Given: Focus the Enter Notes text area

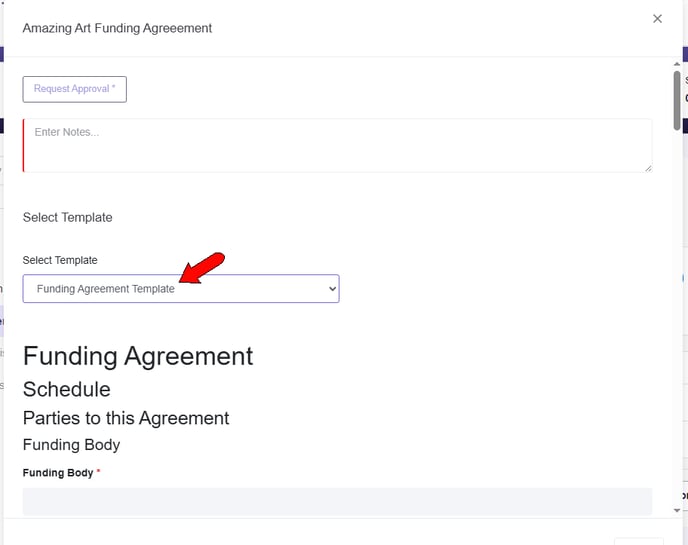Looking at the screenshot, I should (337, 146).
